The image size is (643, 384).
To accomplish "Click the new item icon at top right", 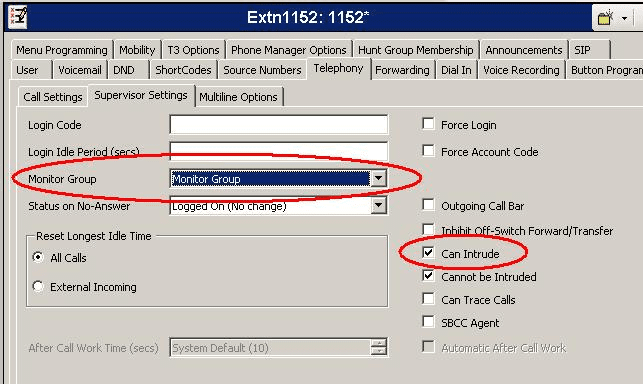I will [x=605, y=18].
